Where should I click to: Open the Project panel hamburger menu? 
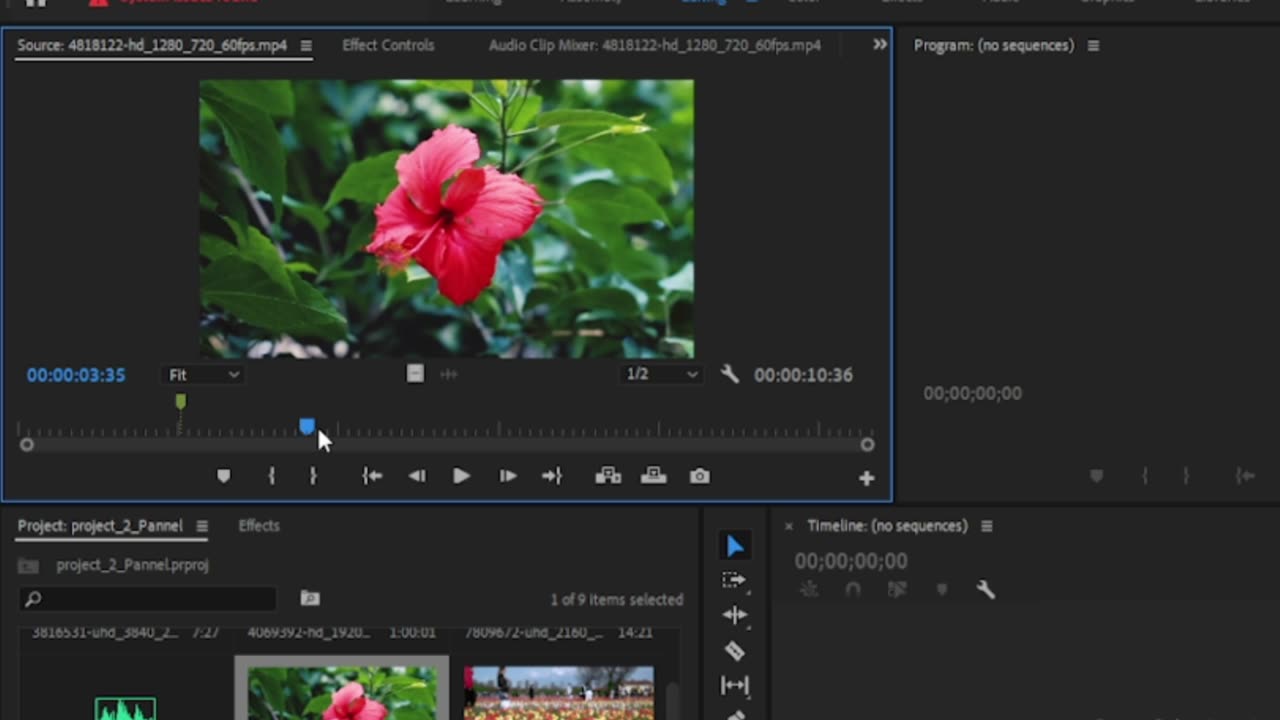tap(202, 526)
